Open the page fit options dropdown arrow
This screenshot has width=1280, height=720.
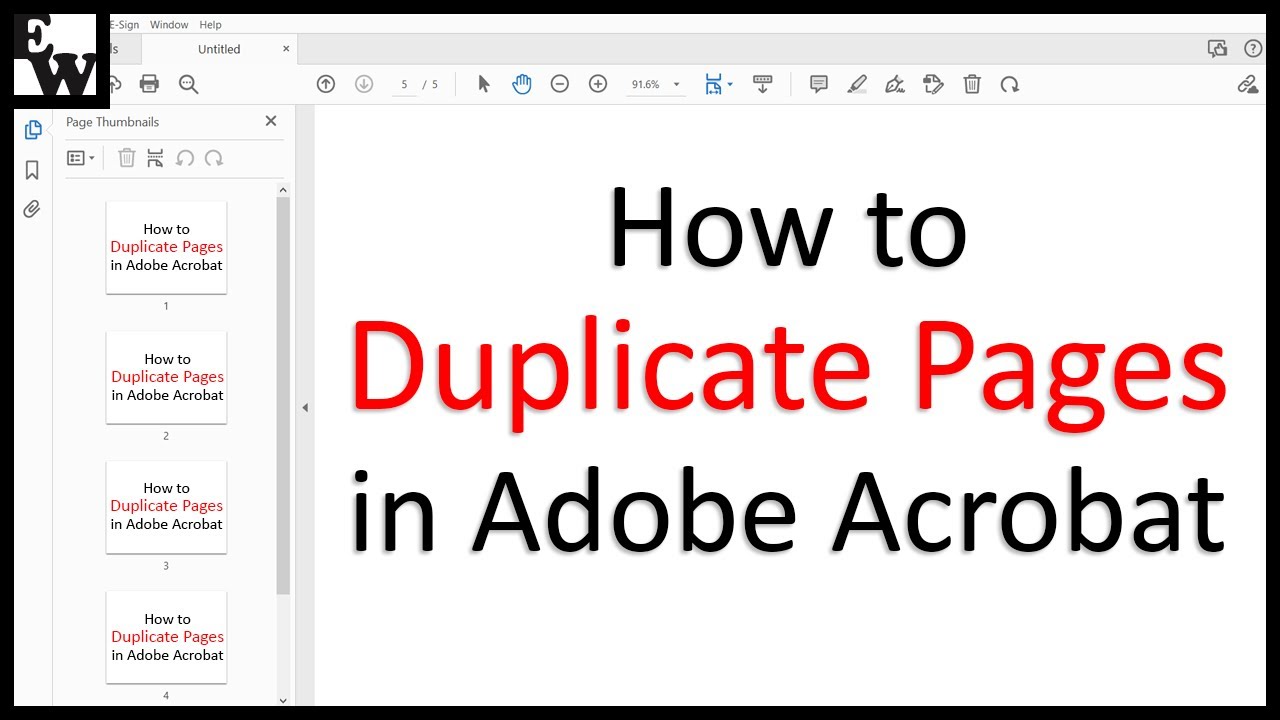pyautogui.click(x=730, y=85)
